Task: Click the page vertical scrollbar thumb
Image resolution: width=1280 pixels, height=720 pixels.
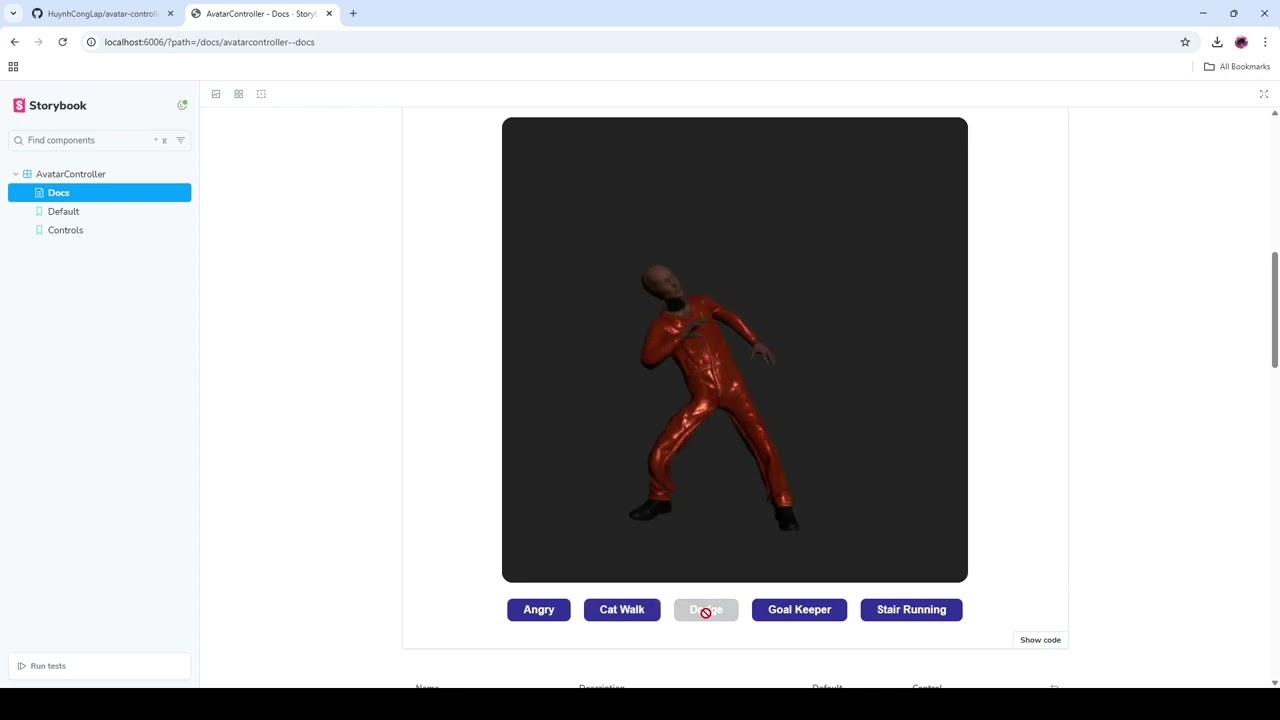Action: coord(1274,310)
